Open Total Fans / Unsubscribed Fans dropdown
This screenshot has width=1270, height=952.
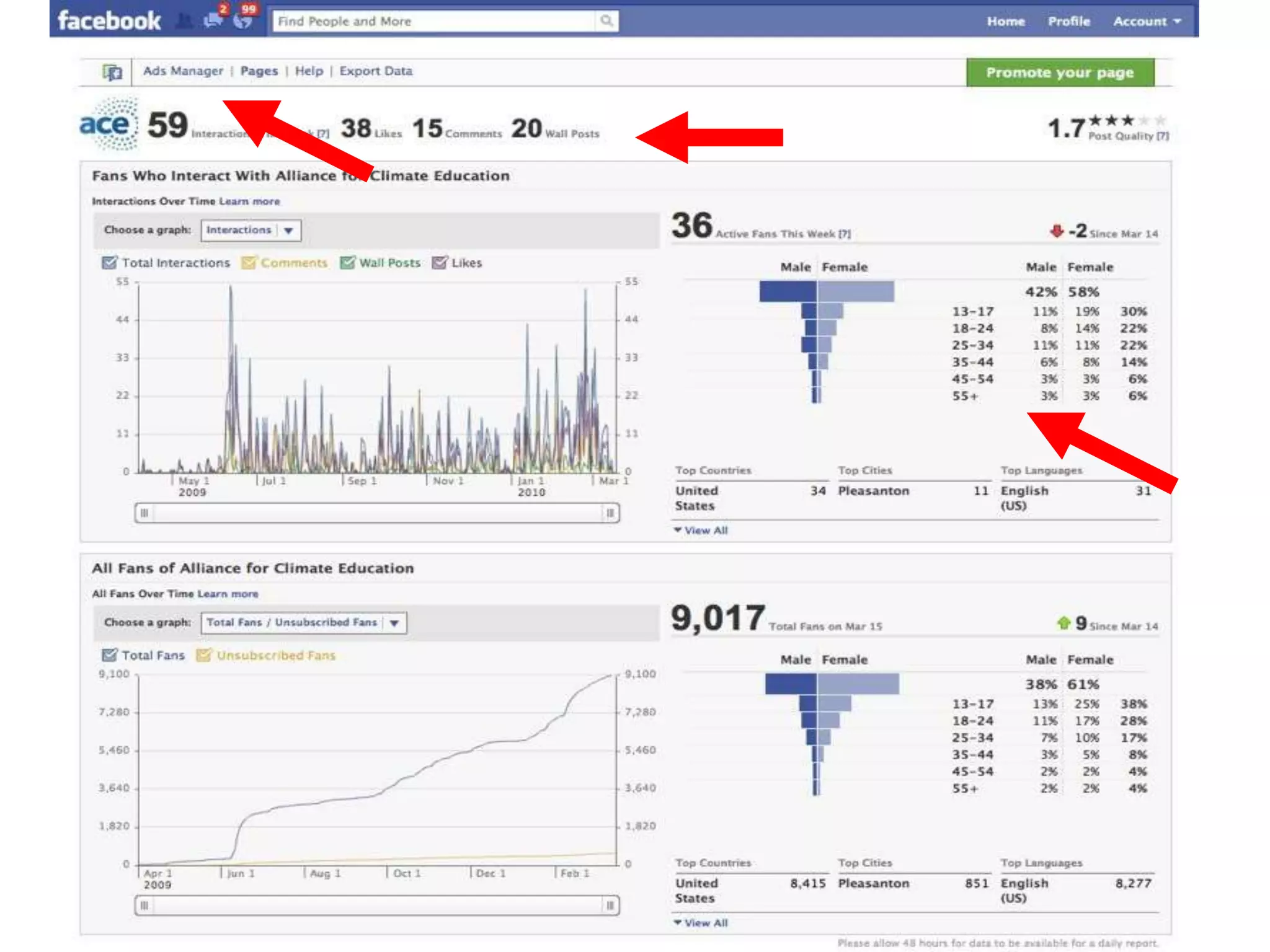point(304,622)
